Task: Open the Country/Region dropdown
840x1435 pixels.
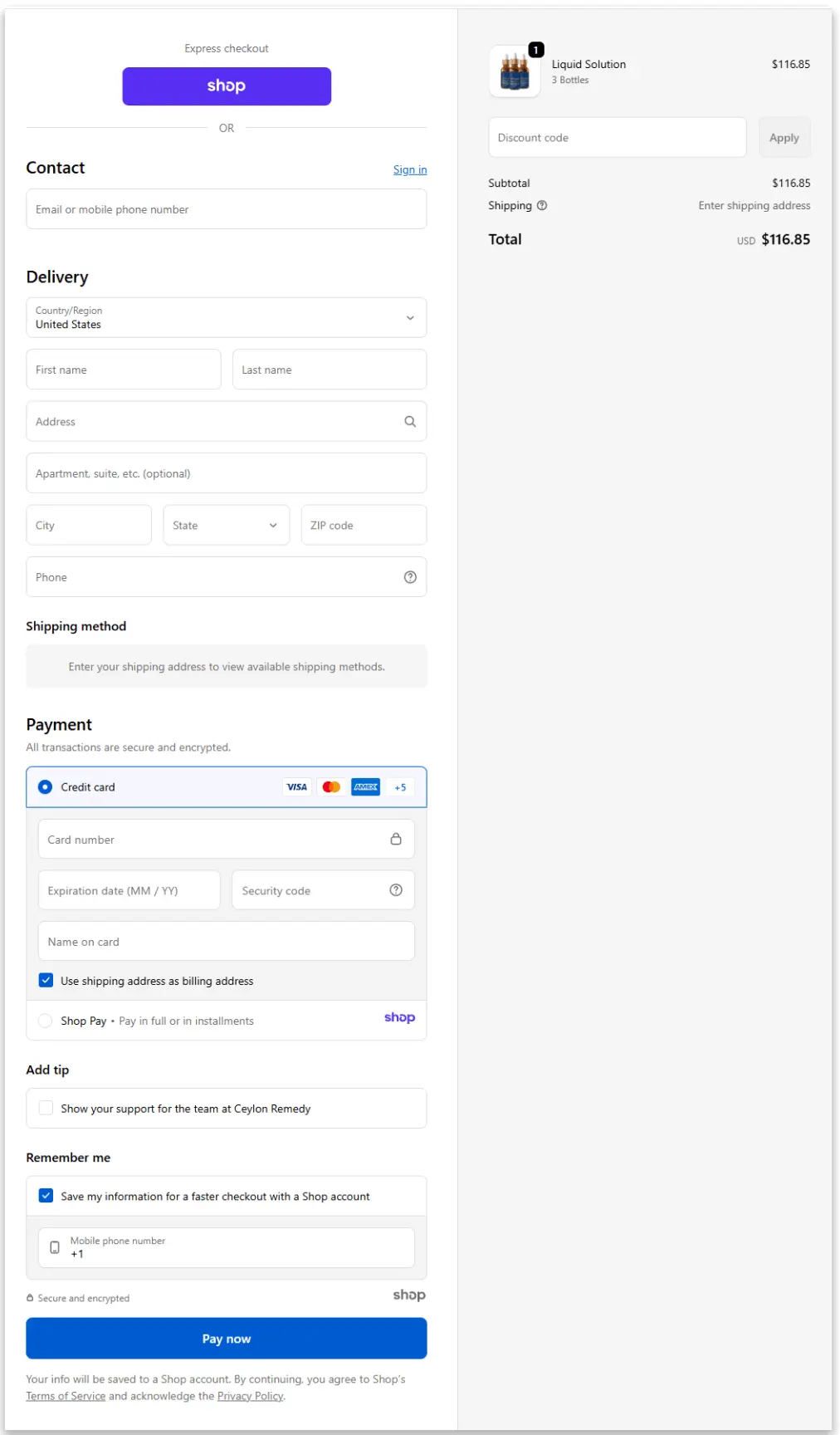Action: click(227, 318)
